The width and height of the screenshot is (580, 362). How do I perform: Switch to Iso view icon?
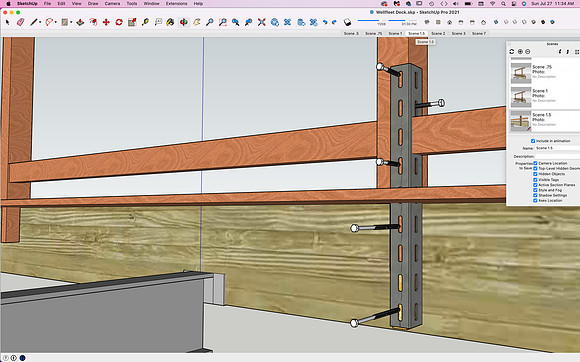pos(426,22)
